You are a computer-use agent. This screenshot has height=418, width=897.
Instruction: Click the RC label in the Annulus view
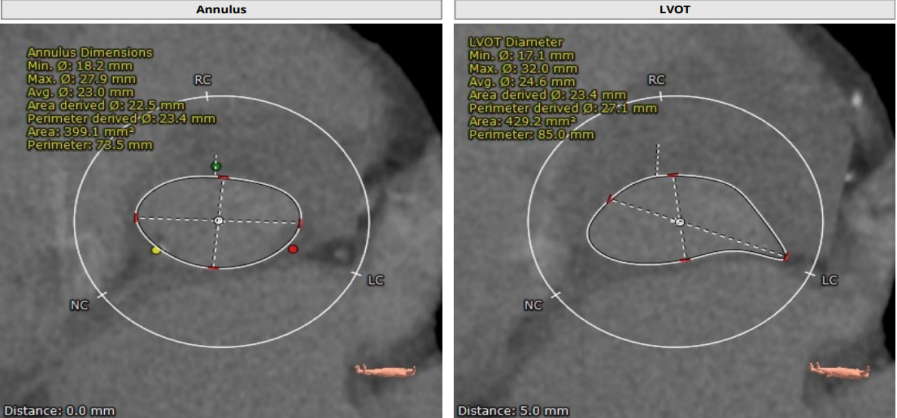pyautogui.click(x=203, y=80)
